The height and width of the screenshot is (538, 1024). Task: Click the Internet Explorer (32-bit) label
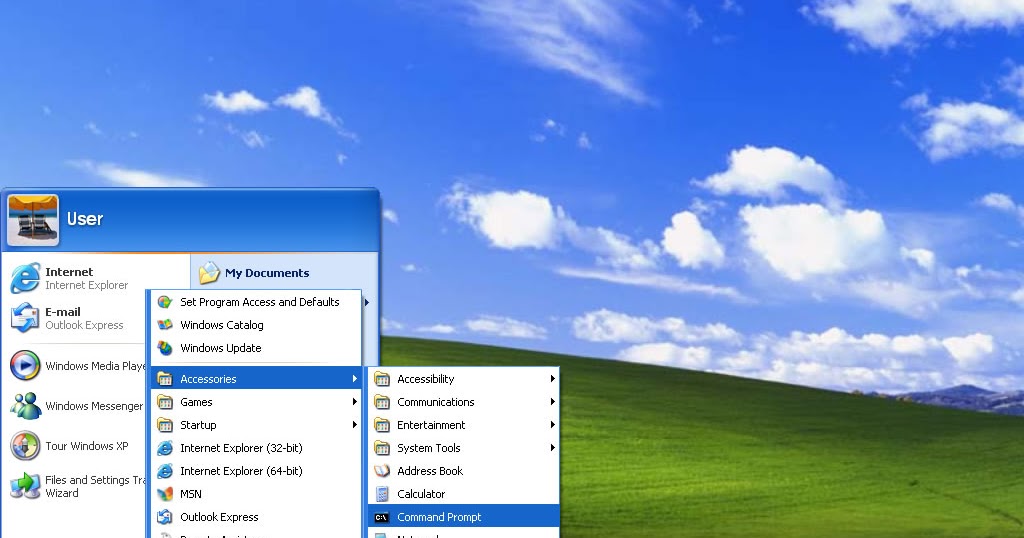pyautogui.click(x=241, y=448)
